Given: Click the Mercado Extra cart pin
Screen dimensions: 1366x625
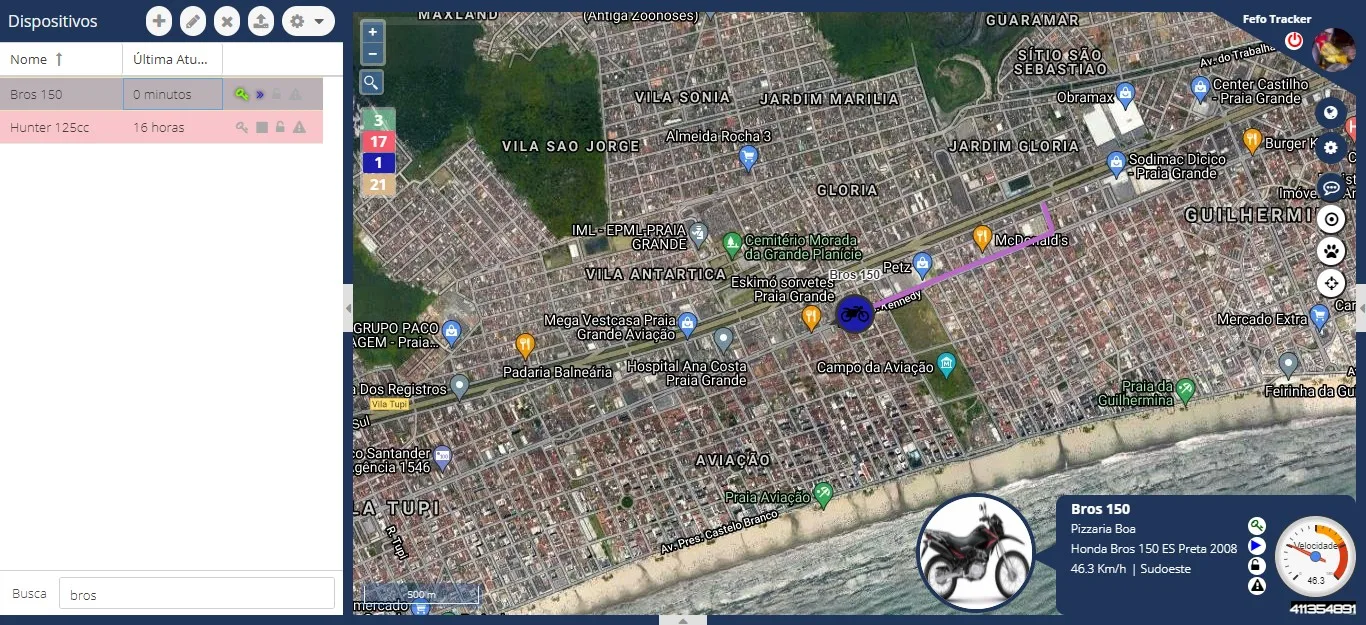Looking at the screenshot, I should [1319, 317].
